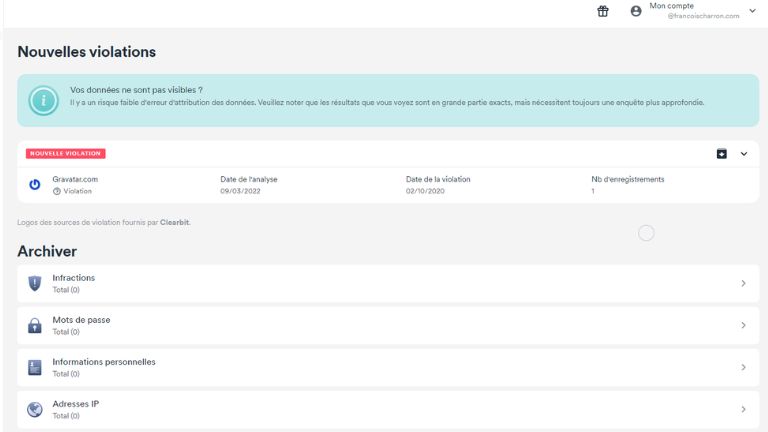Select Nb d'enregistrements value 1
This screenshot has width=768, height=432.
coord(593,191)
